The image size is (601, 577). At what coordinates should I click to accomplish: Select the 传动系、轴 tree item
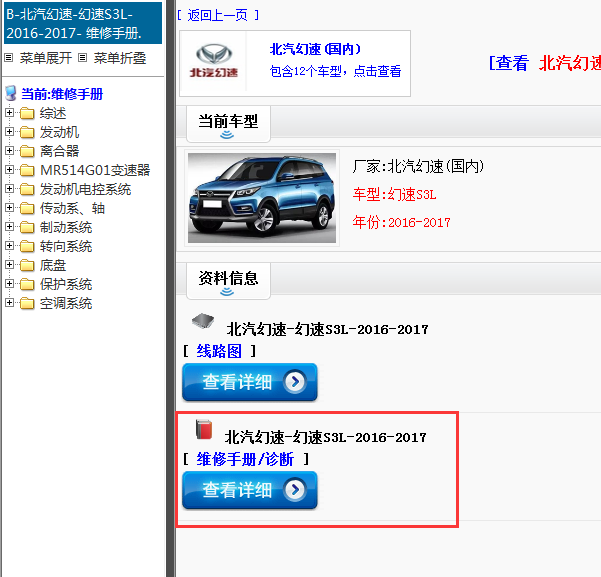(x=72, y=208)
